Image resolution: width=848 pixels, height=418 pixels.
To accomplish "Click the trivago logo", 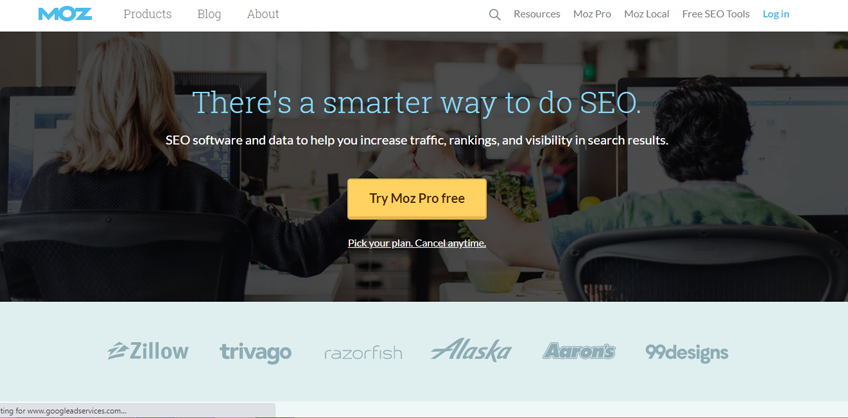I will pos(255,353).
